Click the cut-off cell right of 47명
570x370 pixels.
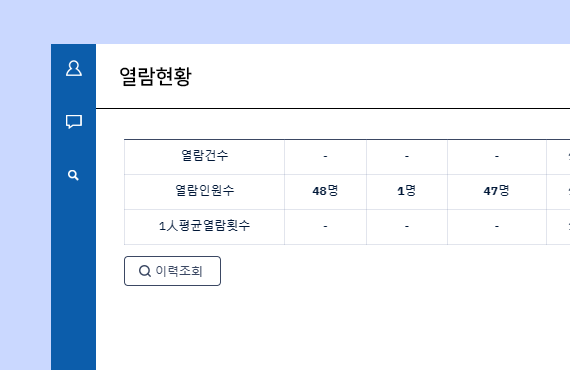(558, 192)
